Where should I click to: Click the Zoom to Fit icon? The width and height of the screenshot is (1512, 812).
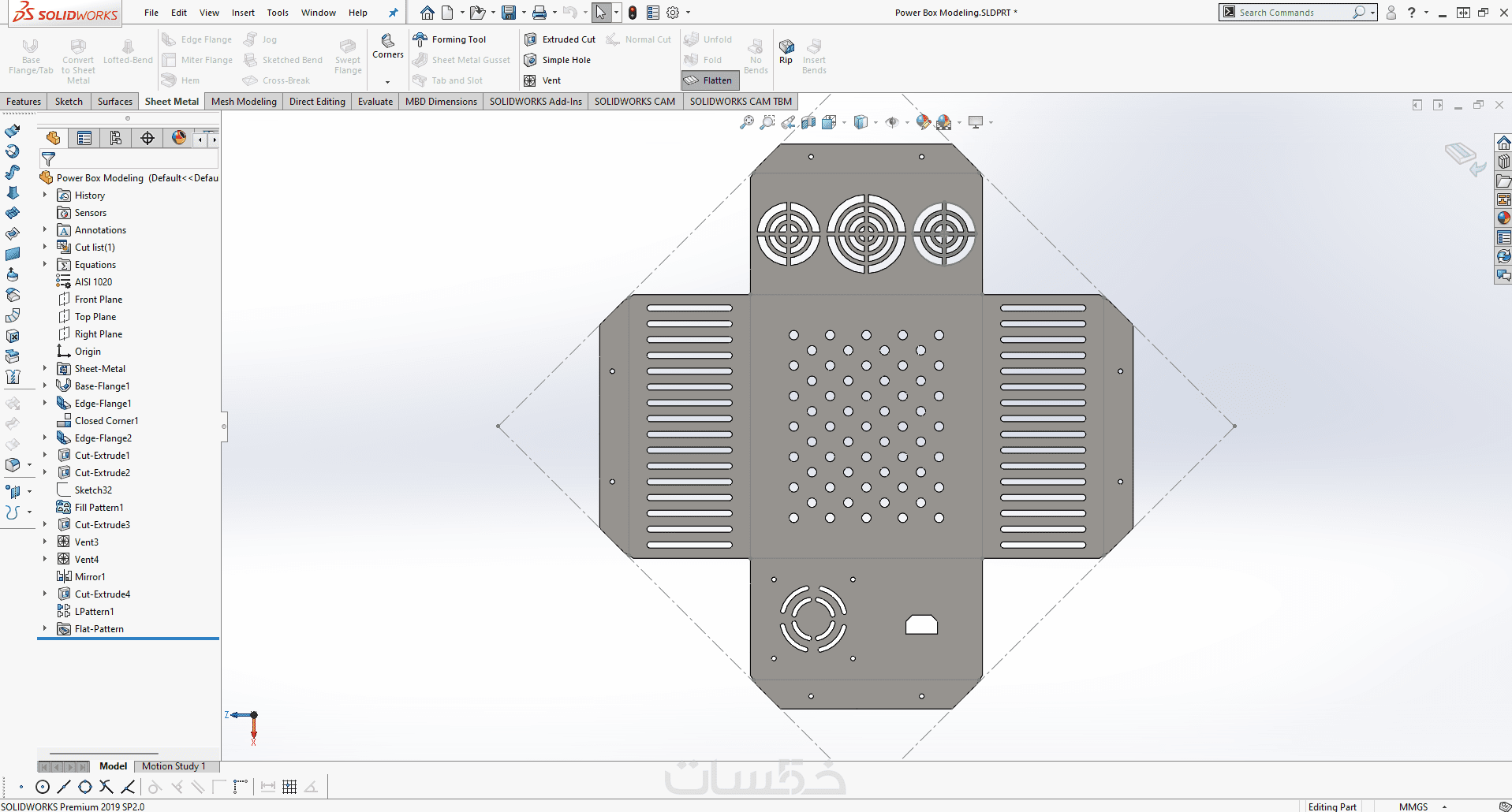point(746,122)
